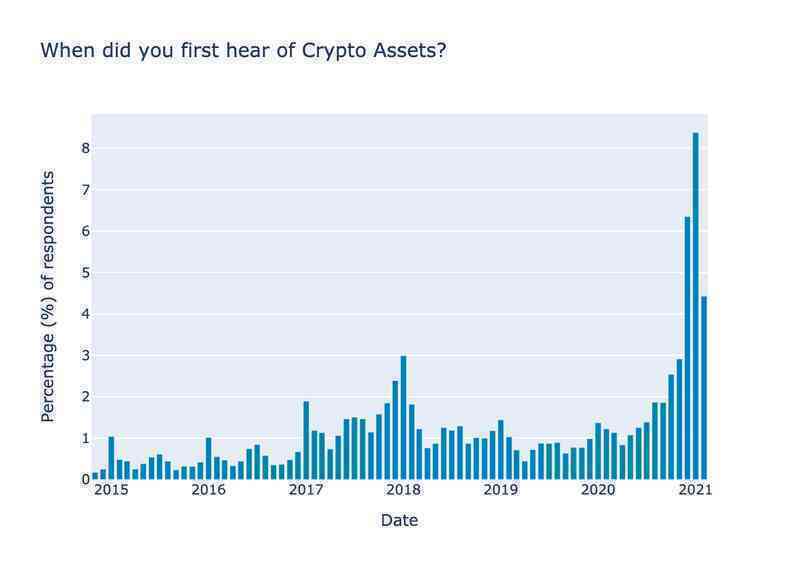Select the early 2017 spike bar near 1.9
The height and width of the screenshot is (571, 799).
tap(306, 441)
